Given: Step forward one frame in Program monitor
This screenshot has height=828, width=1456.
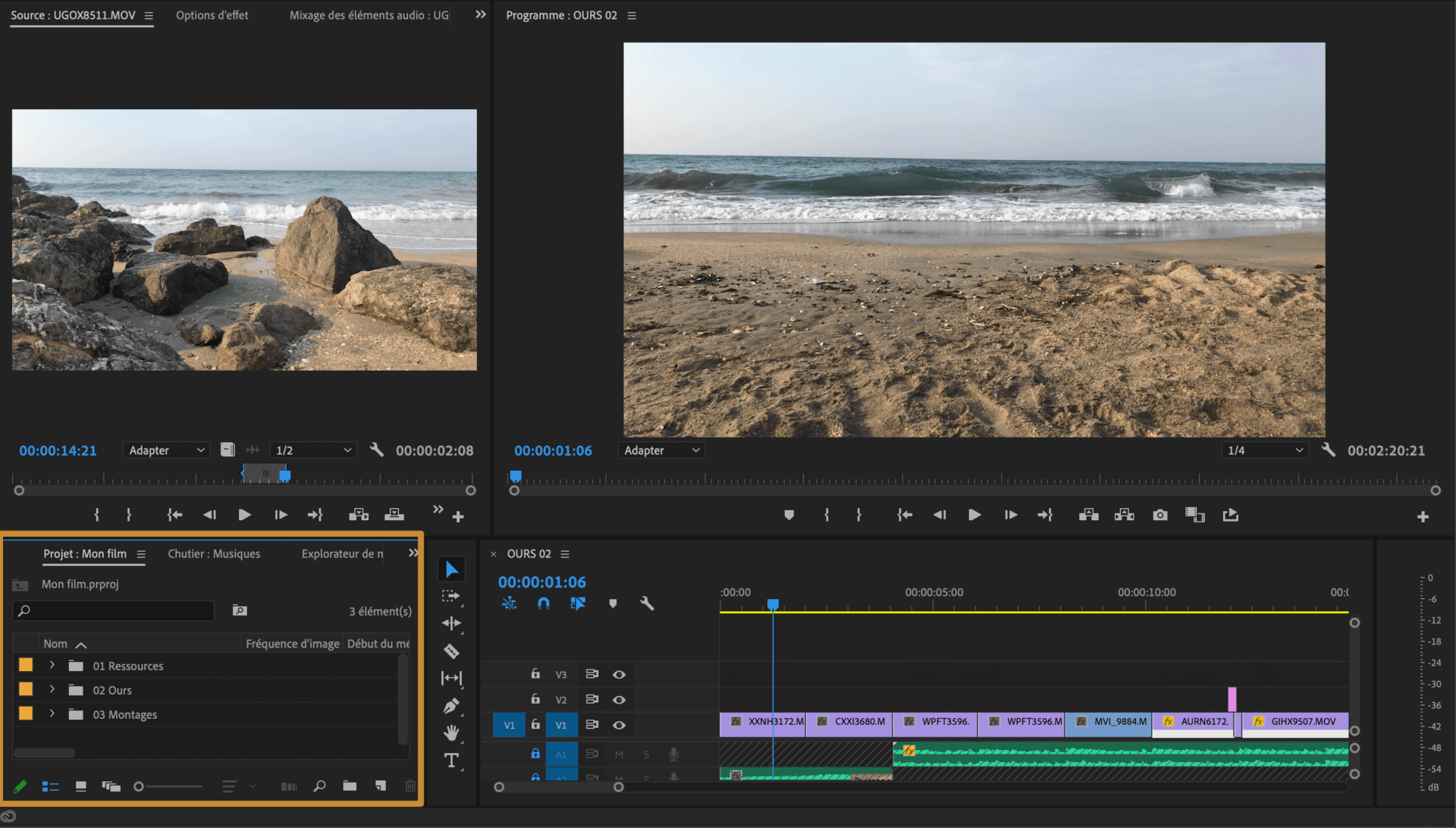Looking at the screenshot, I should (x=1010, y=515).
